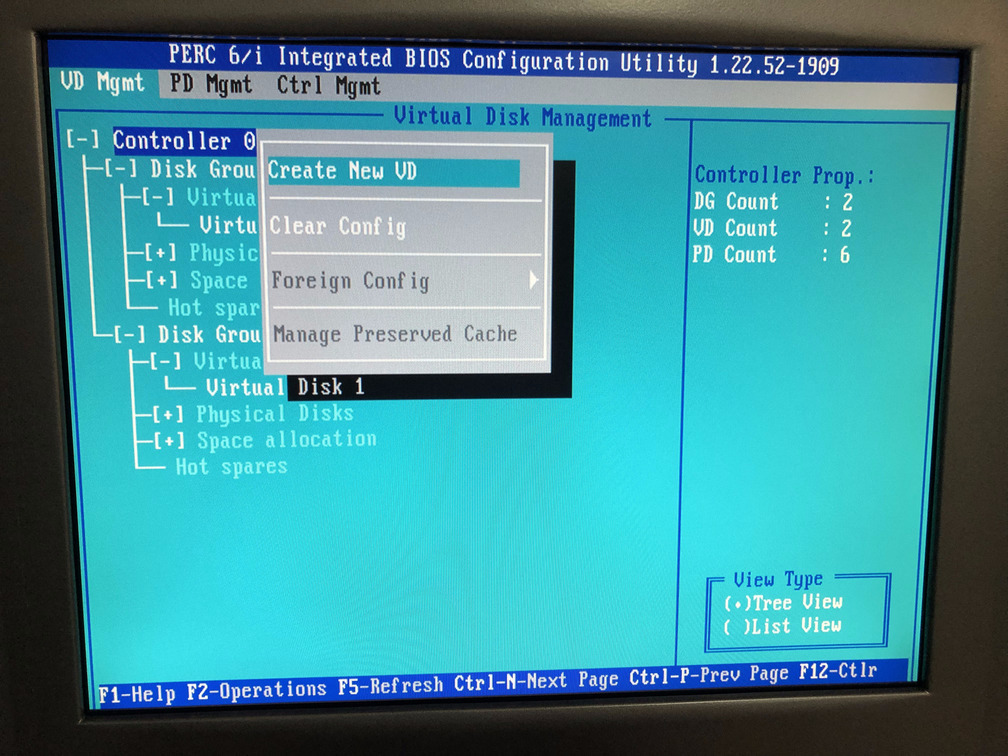
Task: Click the PD Count value
Action: point(845,255)
